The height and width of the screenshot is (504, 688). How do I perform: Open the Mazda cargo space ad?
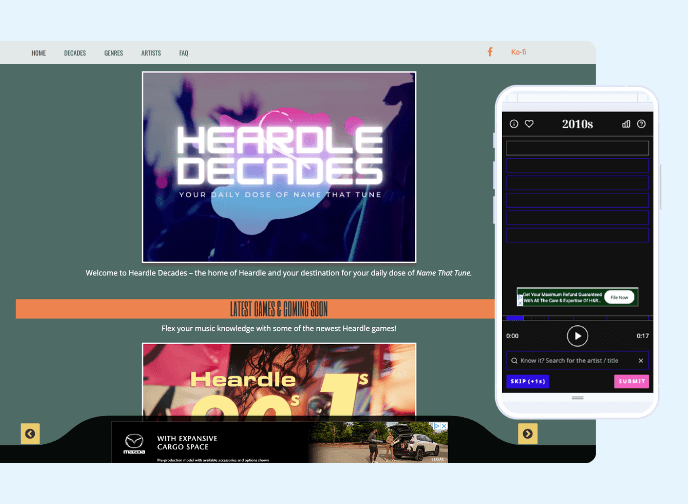[x=280, y=442]
